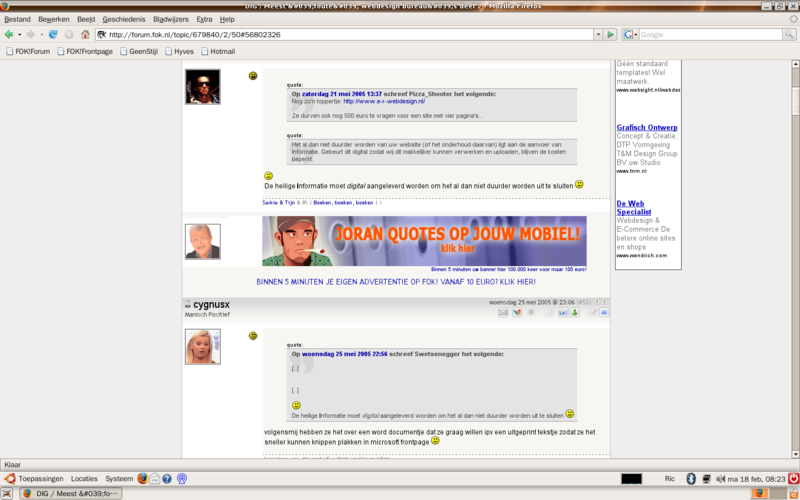The height and width of the screenshot is (500, 800).
Task: Launch Firefox from the GNOME top panel
Action: click(x=143, y=479)
